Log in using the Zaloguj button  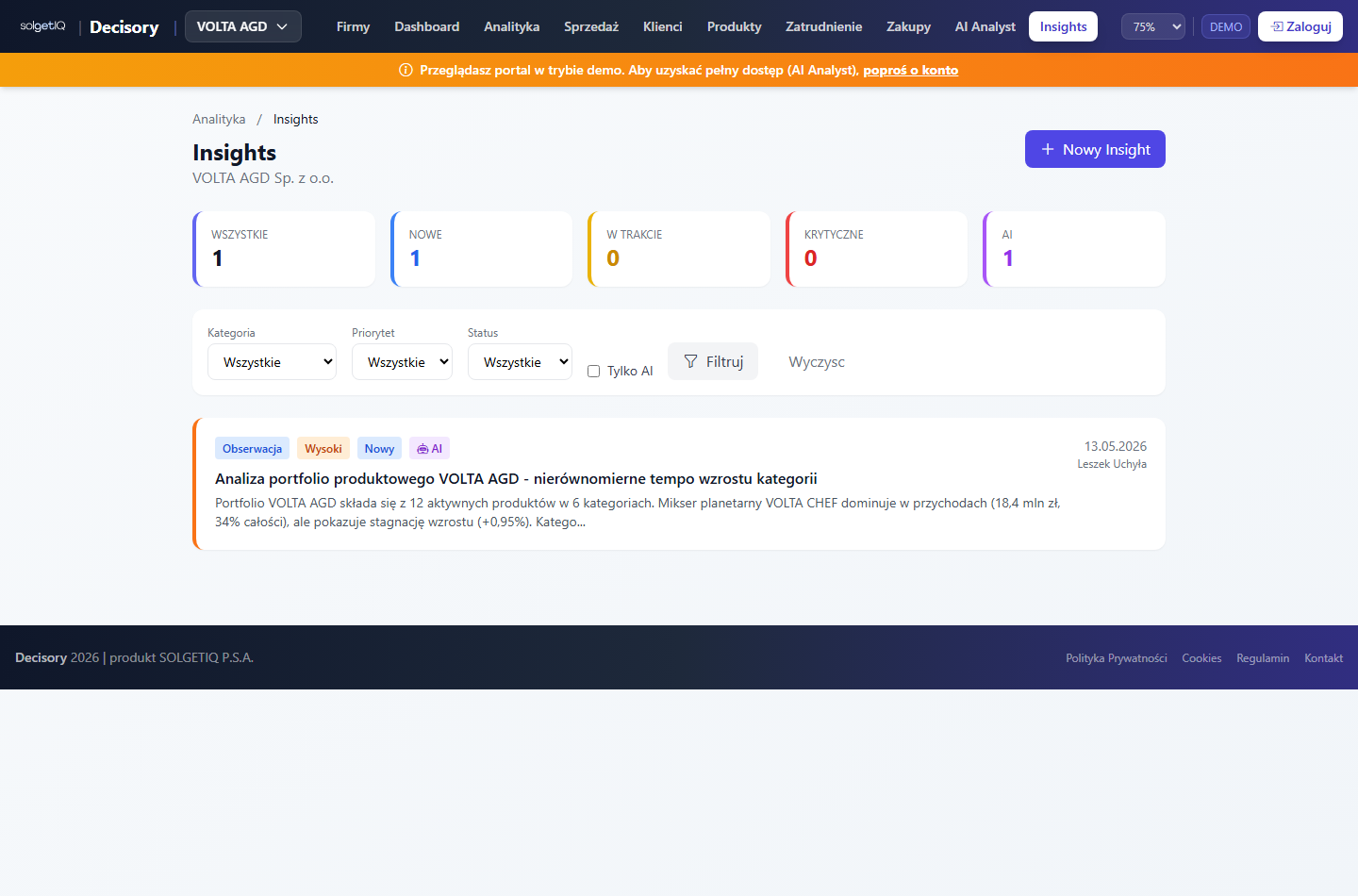1300,26
